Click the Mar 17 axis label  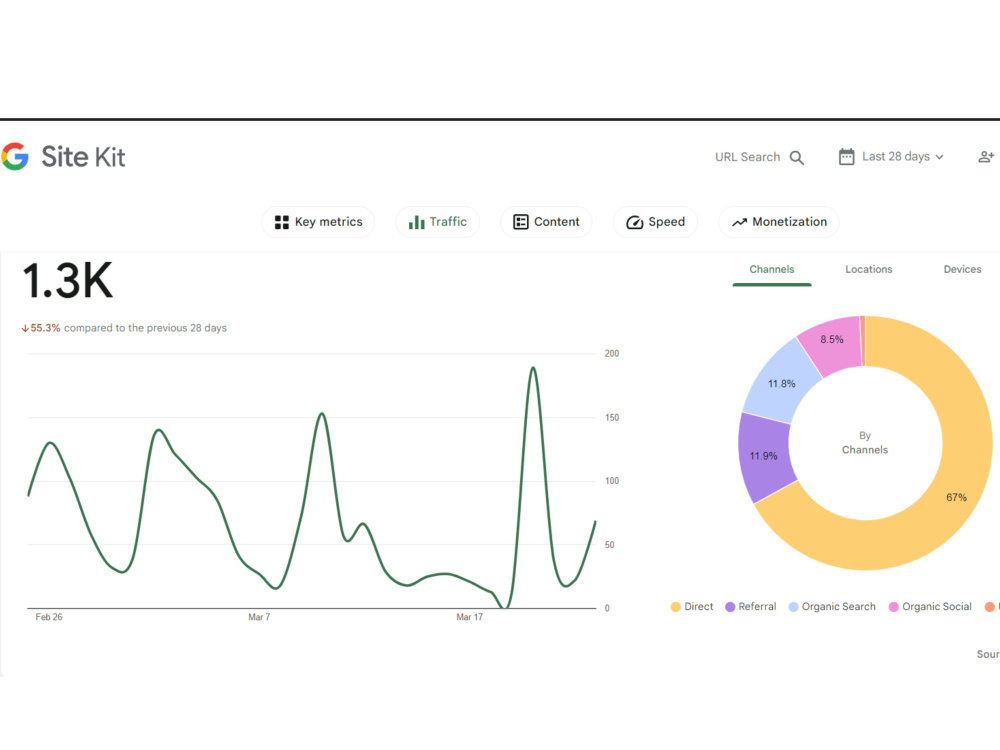pyautogui.click(x=469, y=617)
